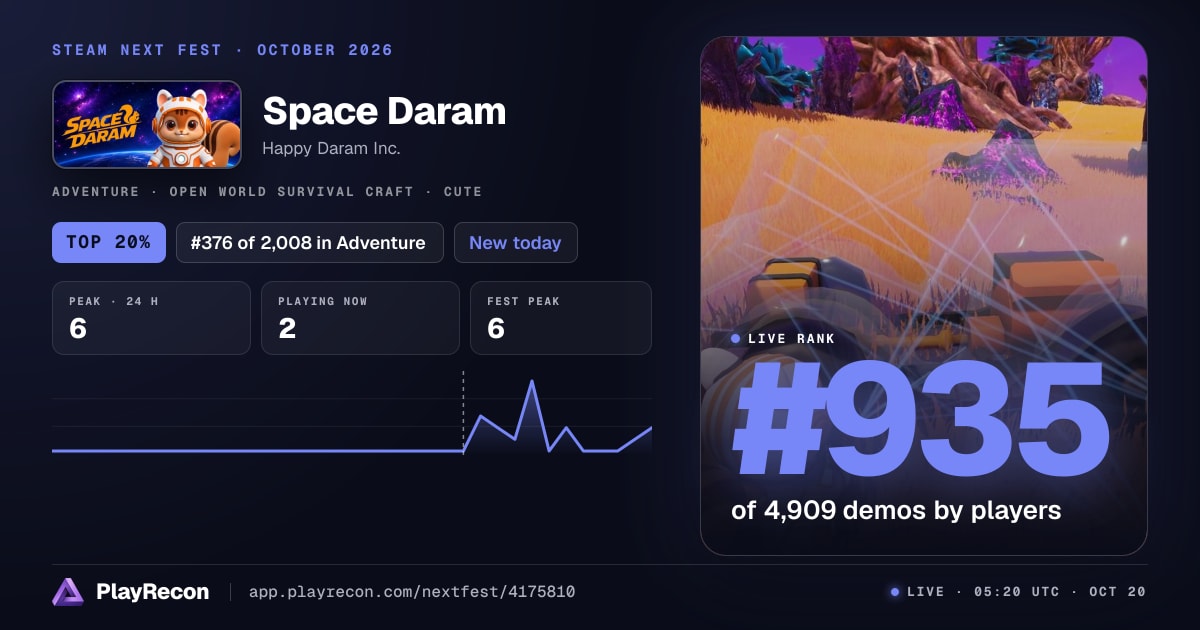Image resolution: width=1200 pixels, height=630 pixels.
Task: Open app.playrecon.com/nextfest/4175810 link
Action: click(x=412, y=592)
